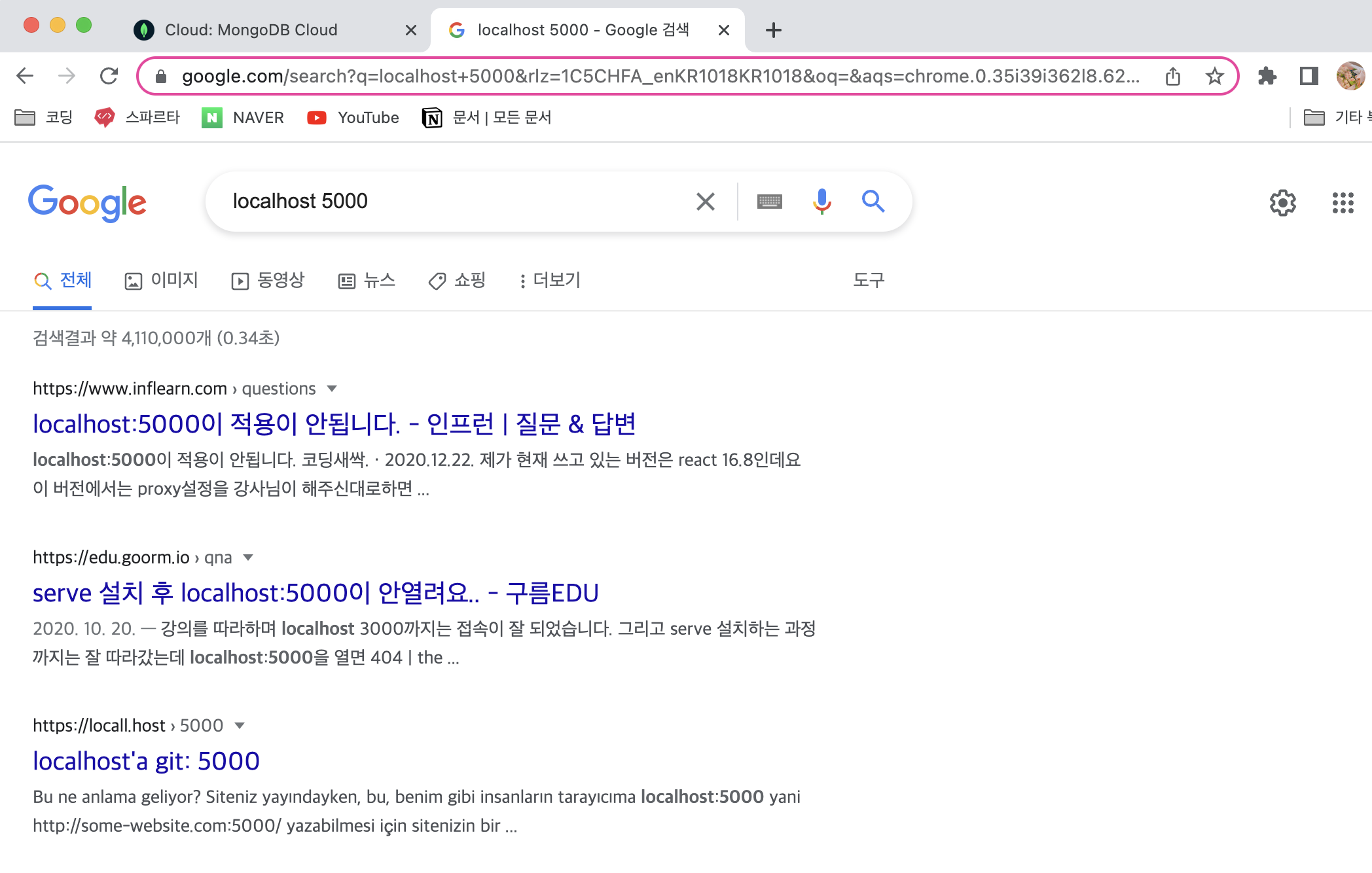Open the 구름EDU serve 설치 result link
The image size is (1372, 873).
(316, 594)
